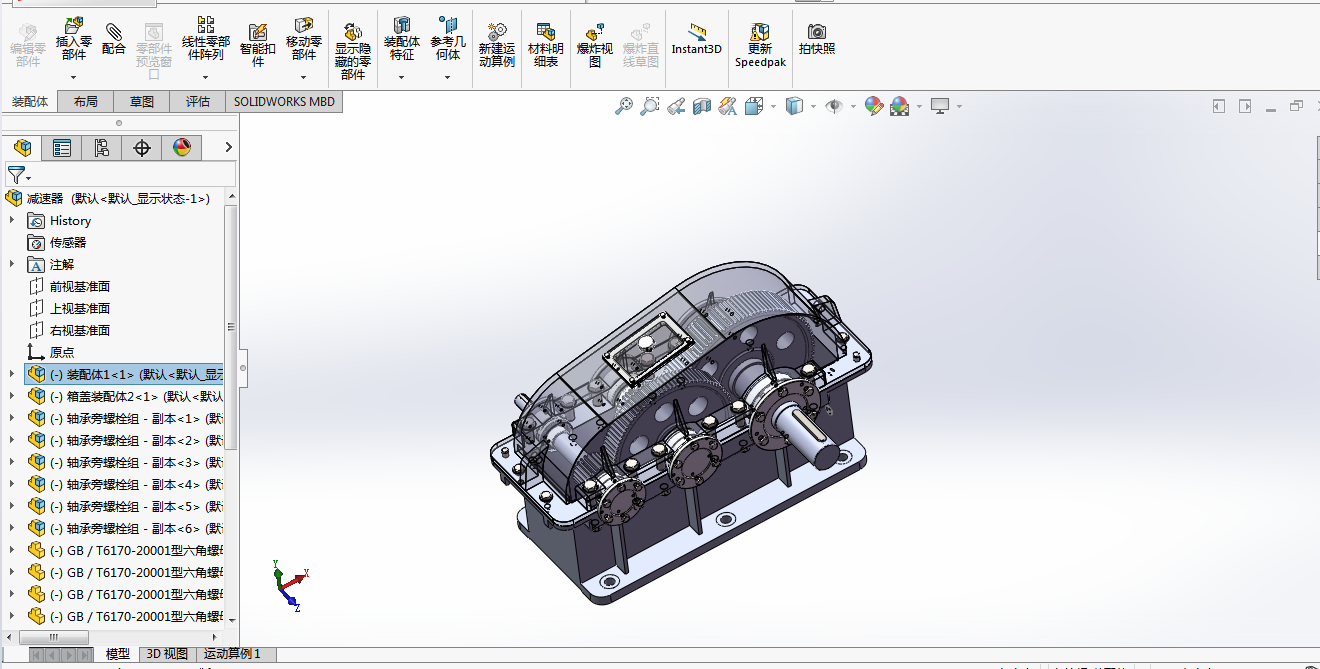The width and height of the screenshot is (1320, 669).
Task: Click the Zoom to Area icon
Action: (x=650, y=105)
